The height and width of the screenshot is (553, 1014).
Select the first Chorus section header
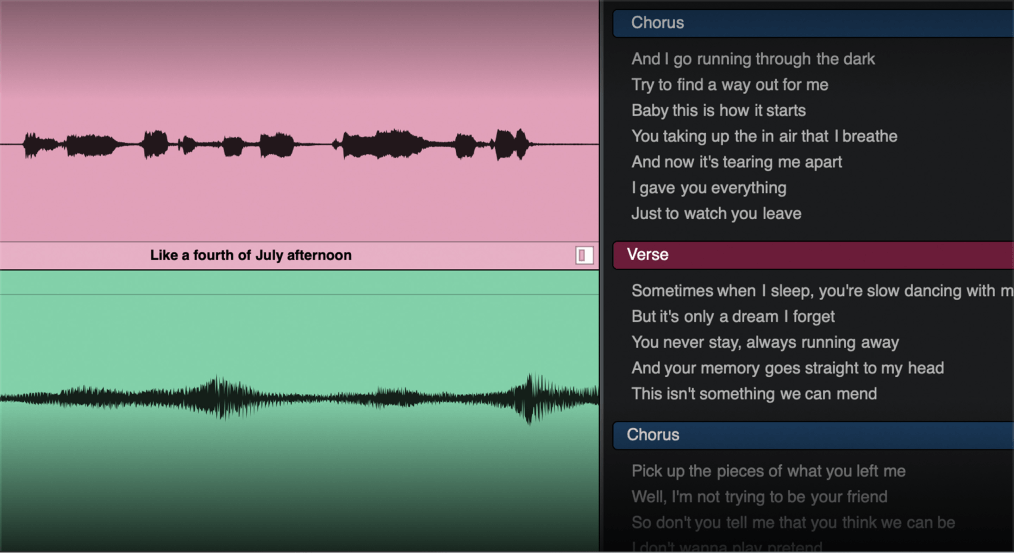click(x=813, y=23)
